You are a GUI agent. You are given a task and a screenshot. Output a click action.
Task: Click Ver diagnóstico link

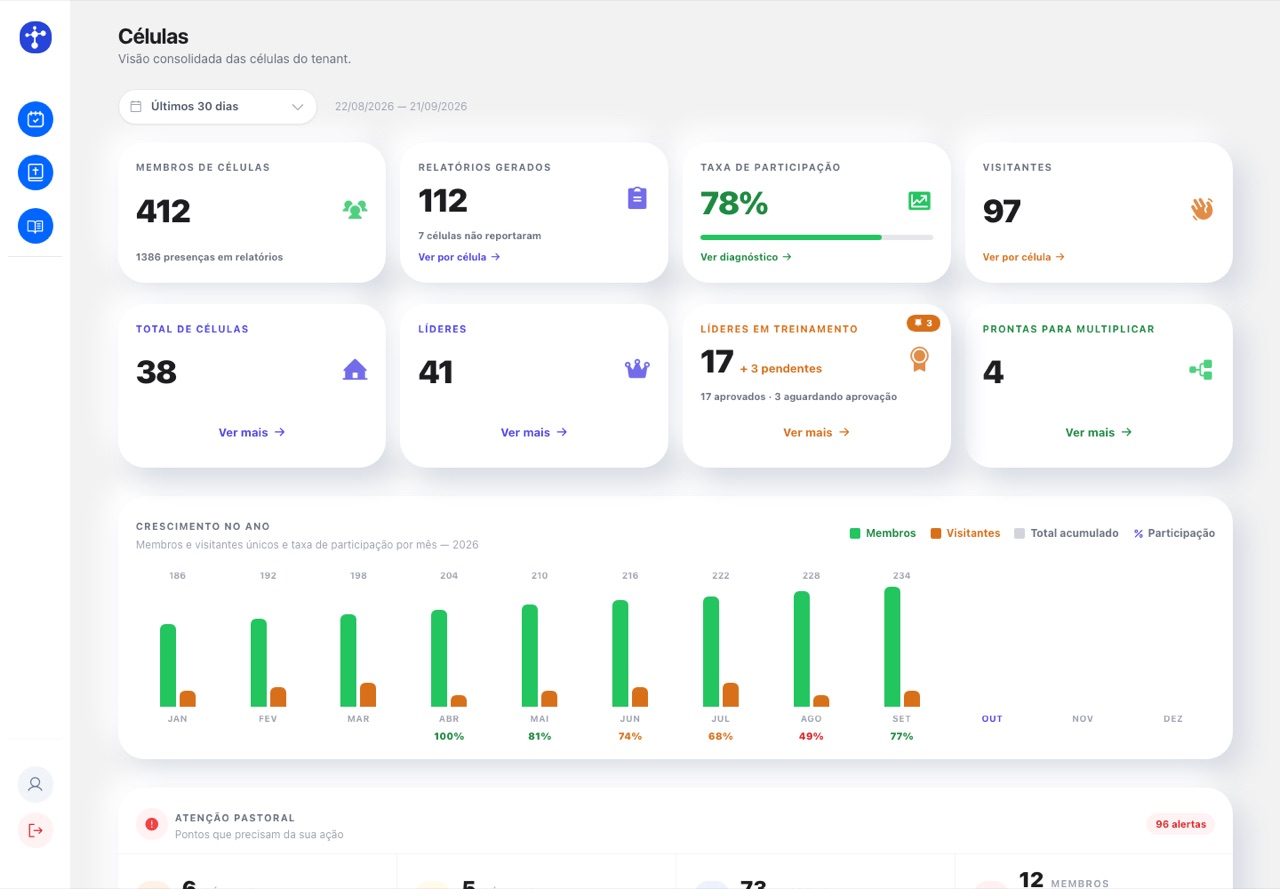tap(746, 257)
